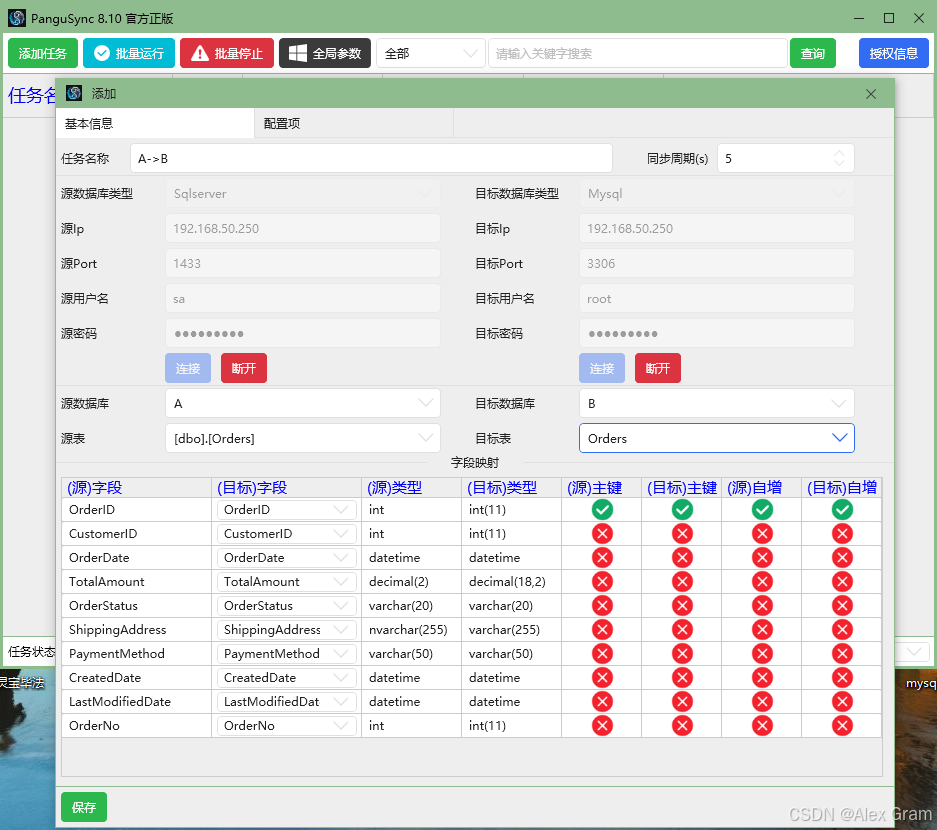
Task: Switch to the 基本信息 tab
Action: [155, 124]
